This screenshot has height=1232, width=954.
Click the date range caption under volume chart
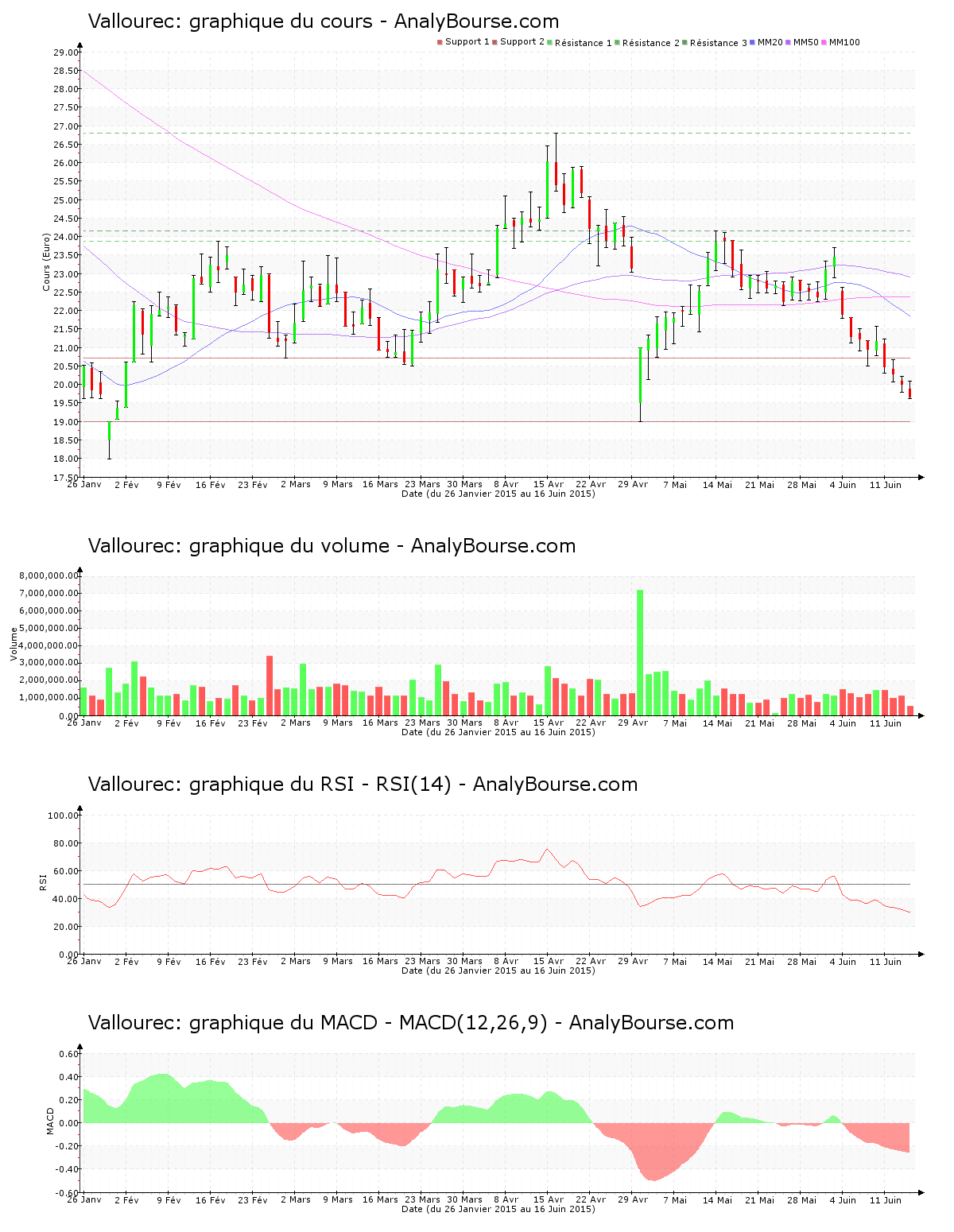click(x=498, y=732)
